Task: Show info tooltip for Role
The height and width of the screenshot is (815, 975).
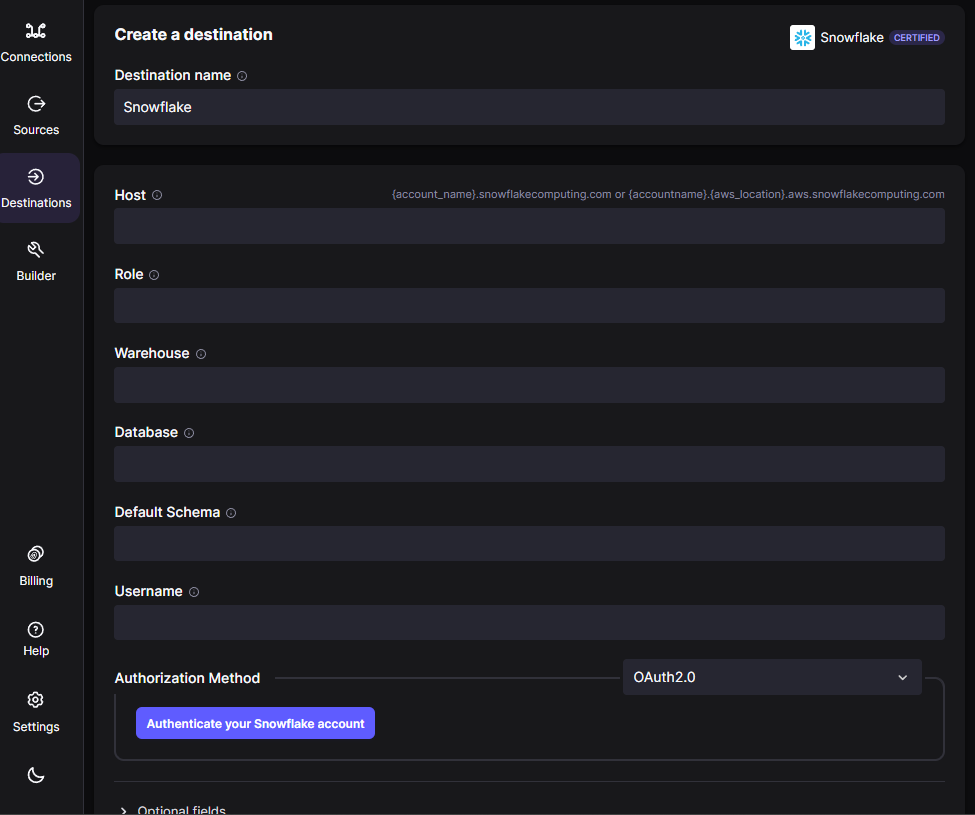Action: click(x=154, y=275)
